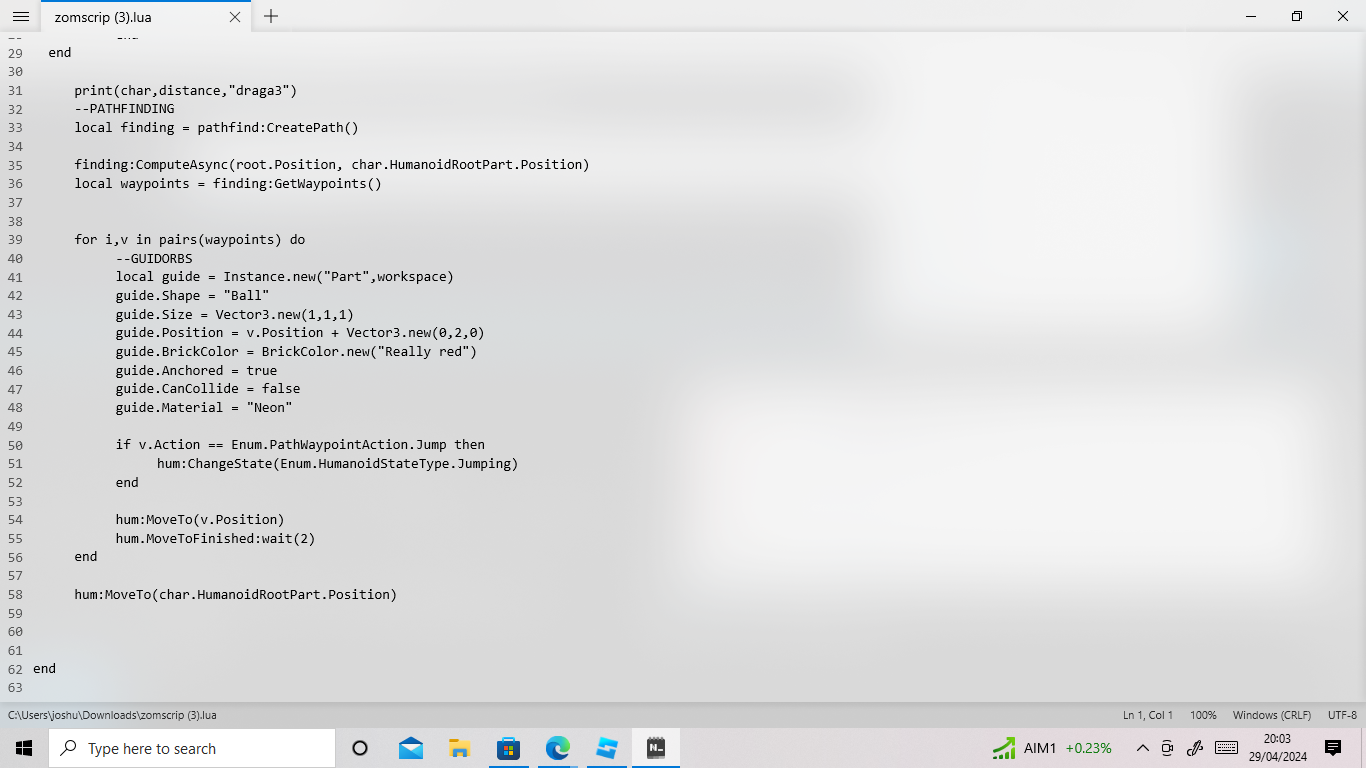This screenshot has height=768, width=1366.
Task: Click the if v.Action == Enum.PathWaypointAction.Jump line
Action: (300, 444)
